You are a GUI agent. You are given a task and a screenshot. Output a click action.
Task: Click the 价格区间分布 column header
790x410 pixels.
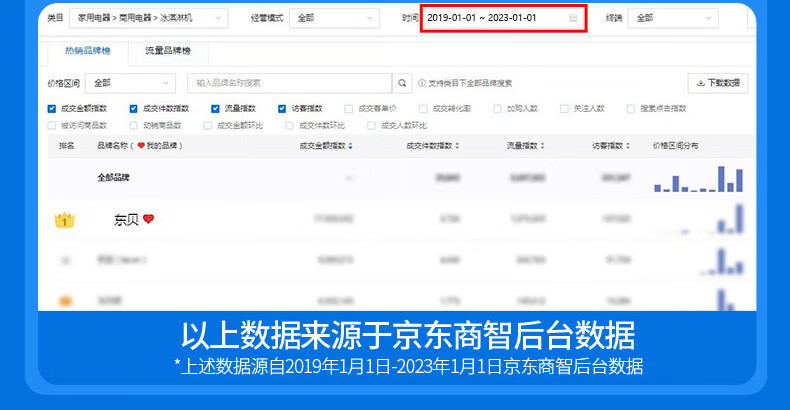coord(676,146)
